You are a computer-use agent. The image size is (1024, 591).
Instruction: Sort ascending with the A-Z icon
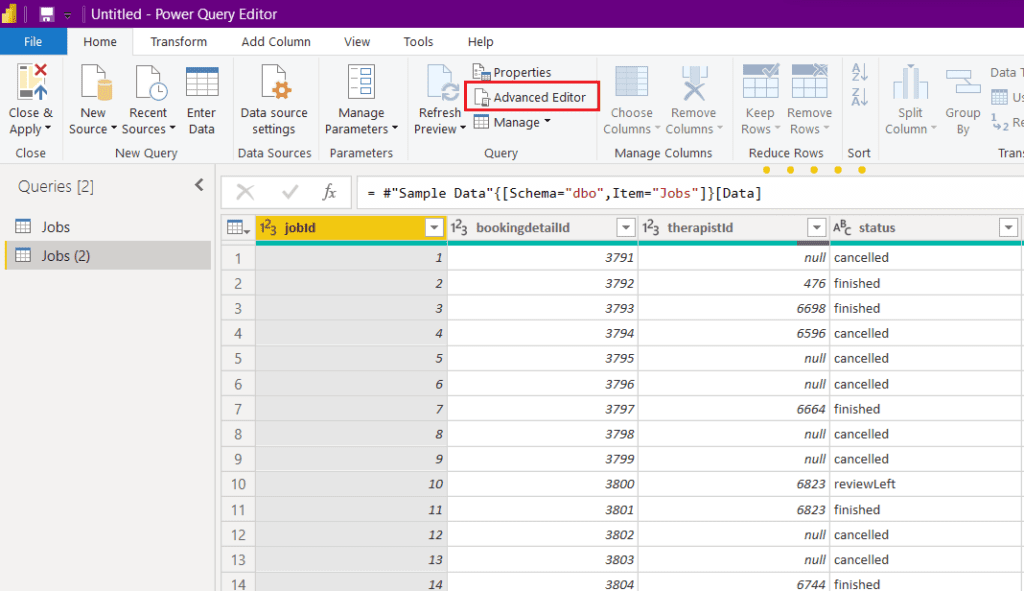click(x=859, y=72)
